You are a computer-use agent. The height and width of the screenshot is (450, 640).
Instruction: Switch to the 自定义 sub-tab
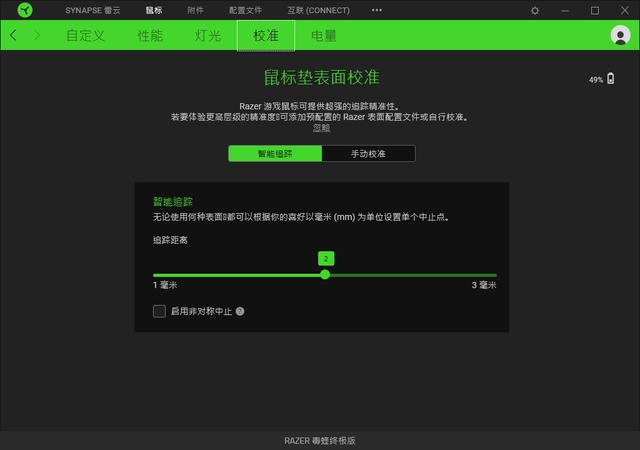coord(85,36)
